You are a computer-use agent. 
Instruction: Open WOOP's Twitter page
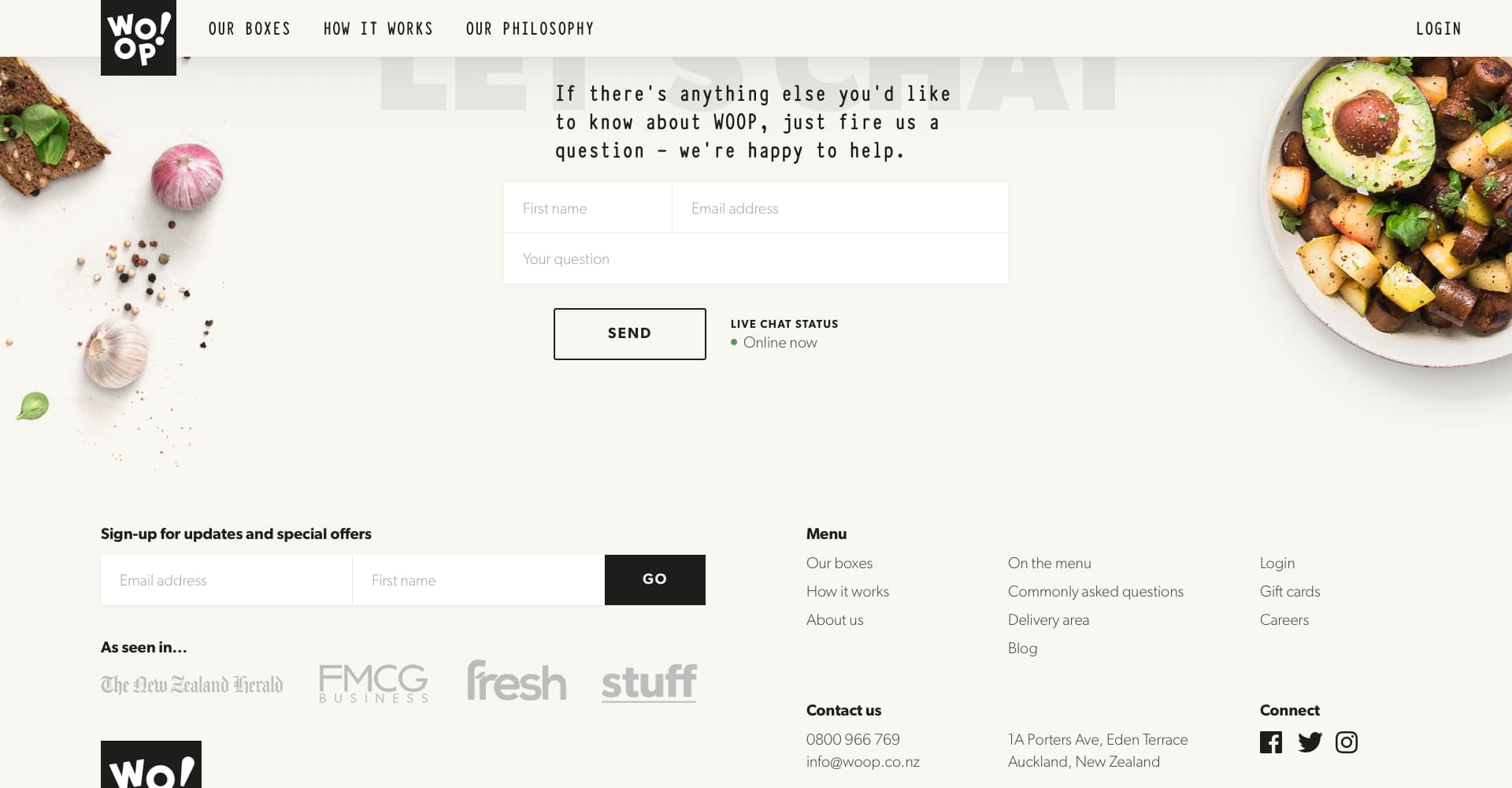coord(1309,742)
